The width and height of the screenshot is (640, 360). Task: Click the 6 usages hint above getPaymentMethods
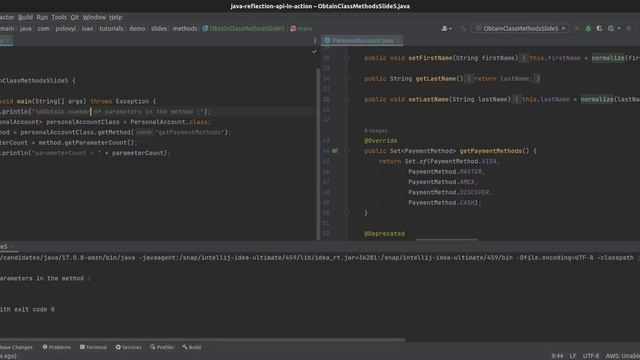376,131
